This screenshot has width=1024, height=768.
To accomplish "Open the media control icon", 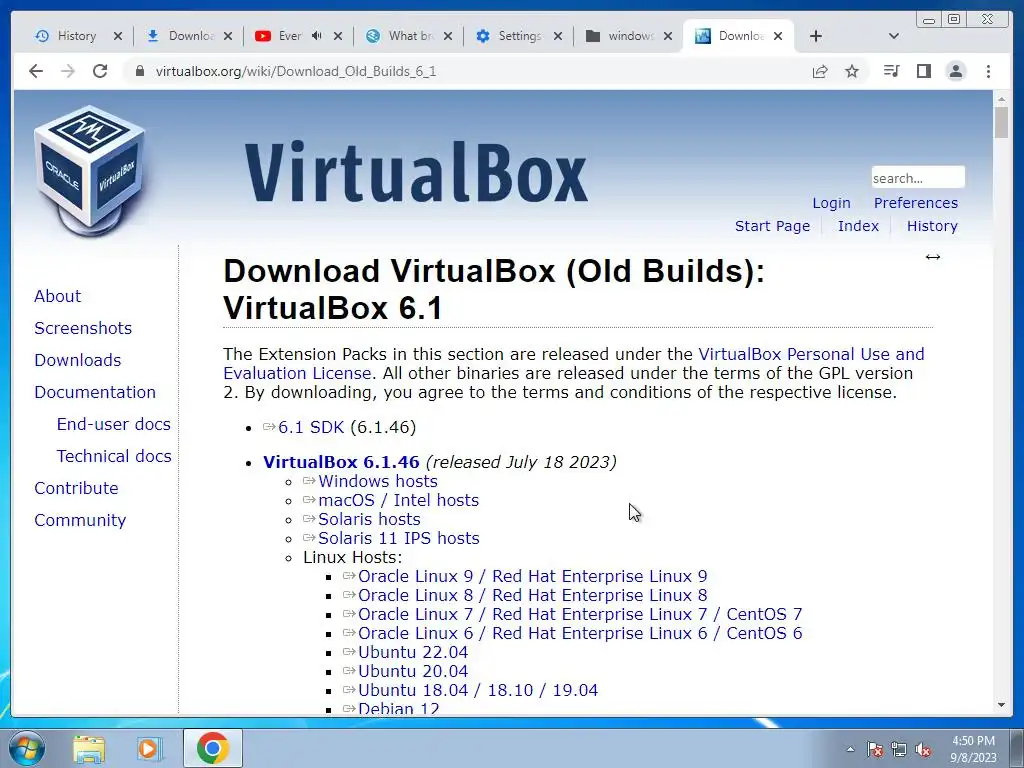I will coord(891,71).
